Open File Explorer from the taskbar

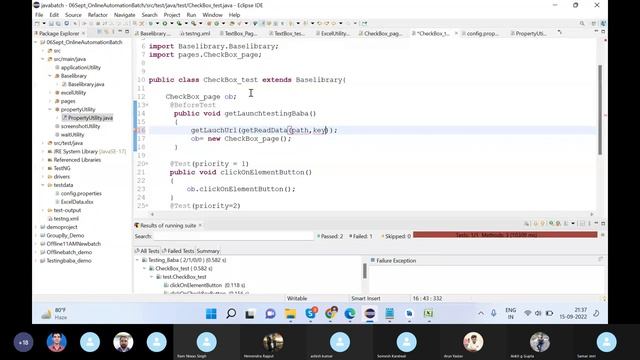point(291,313)
